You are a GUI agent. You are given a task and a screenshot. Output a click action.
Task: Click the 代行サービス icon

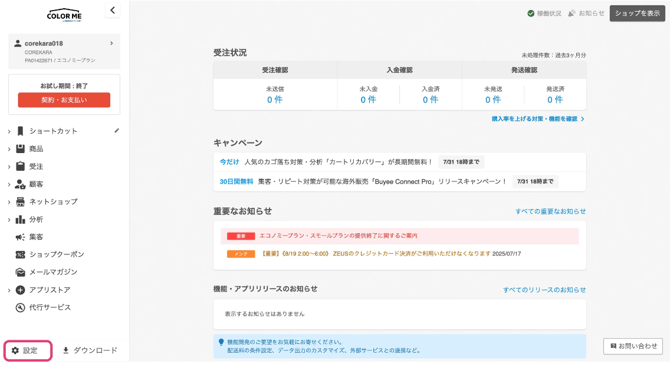pos(20,307)
